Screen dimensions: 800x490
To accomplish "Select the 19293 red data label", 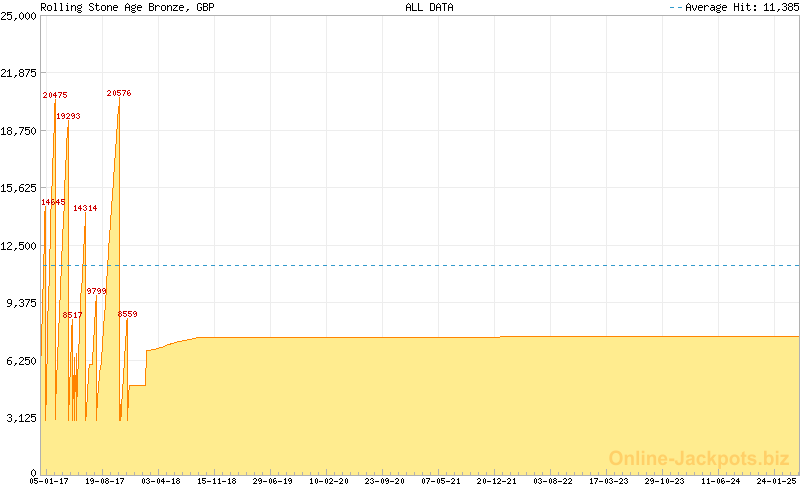I will click(68, 116).
